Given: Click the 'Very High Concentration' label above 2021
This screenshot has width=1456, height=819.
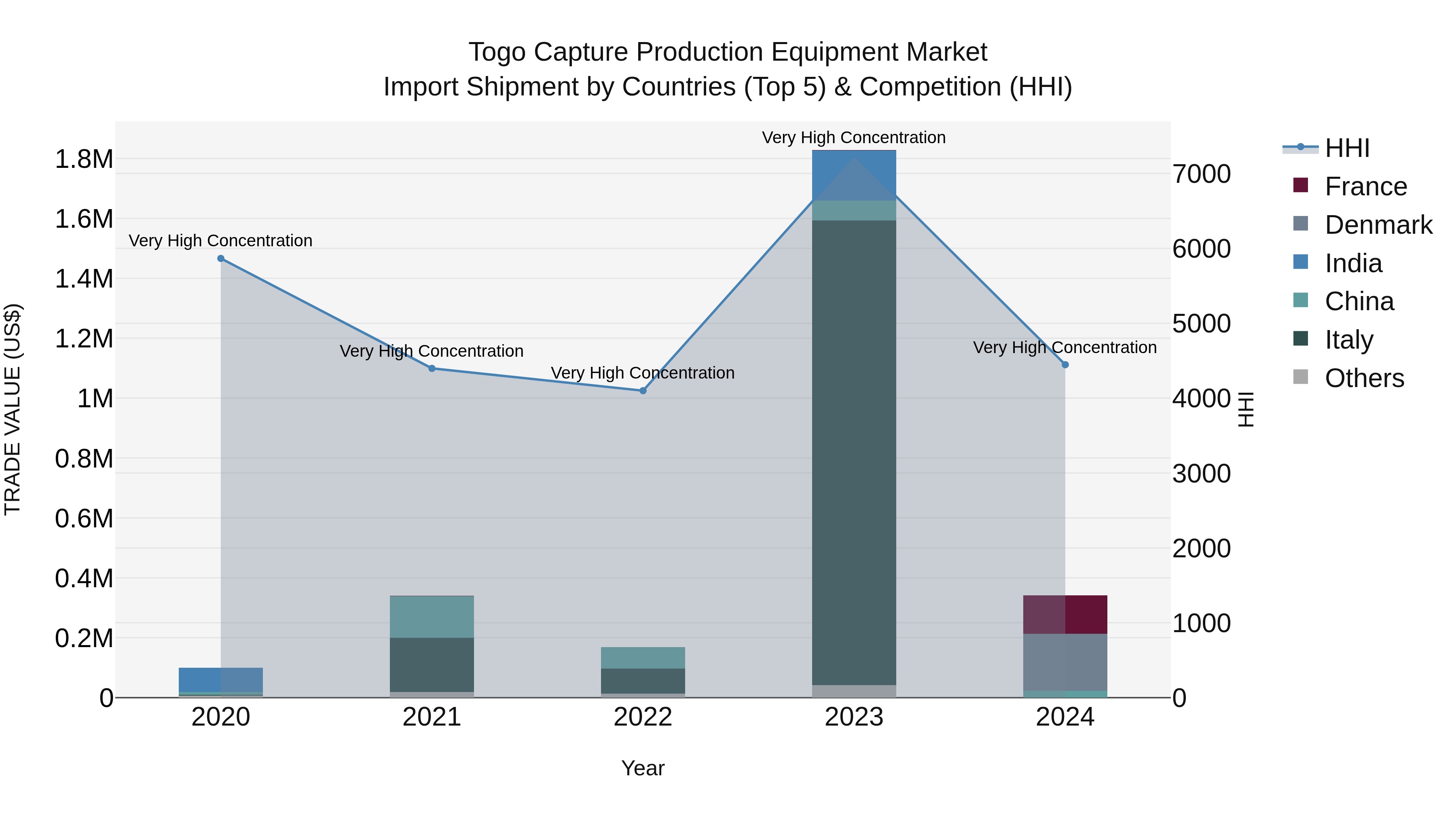Looking at the screenshot, I should (x=432, y=351).
